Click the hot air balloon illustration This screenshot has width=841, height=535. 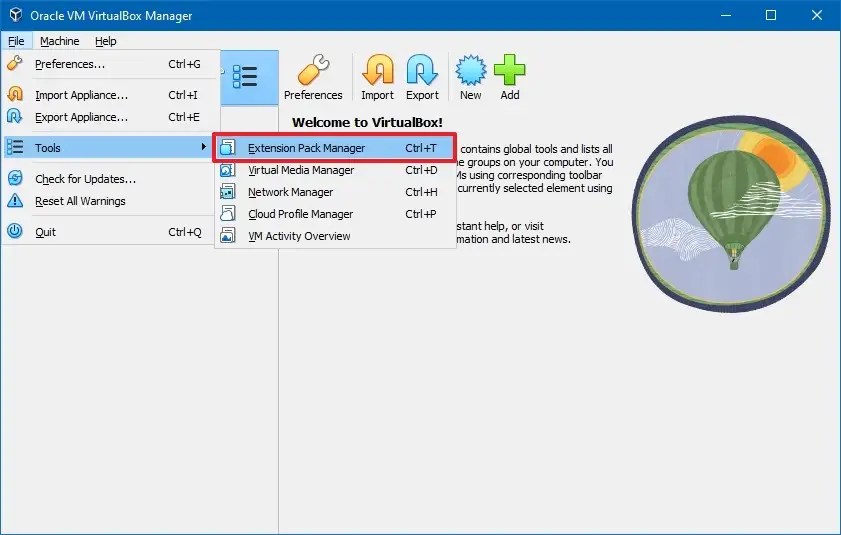(x=731, y=214)
